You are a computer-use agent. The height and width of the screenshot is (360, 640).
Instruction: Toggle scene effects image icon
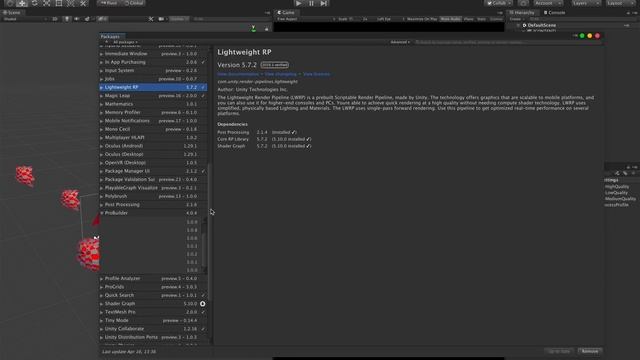(x=87, y=19)
